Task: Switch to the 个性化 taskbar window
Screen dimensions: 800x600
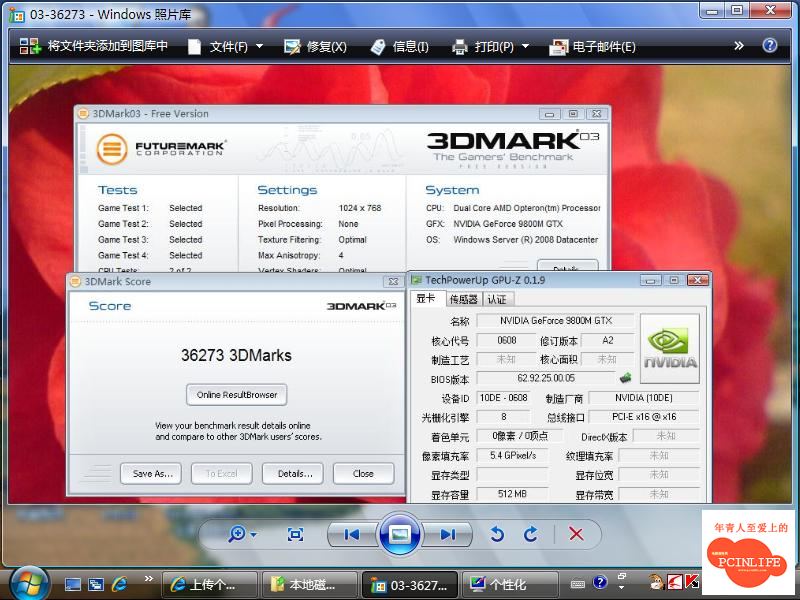Action: pos(509,585)
